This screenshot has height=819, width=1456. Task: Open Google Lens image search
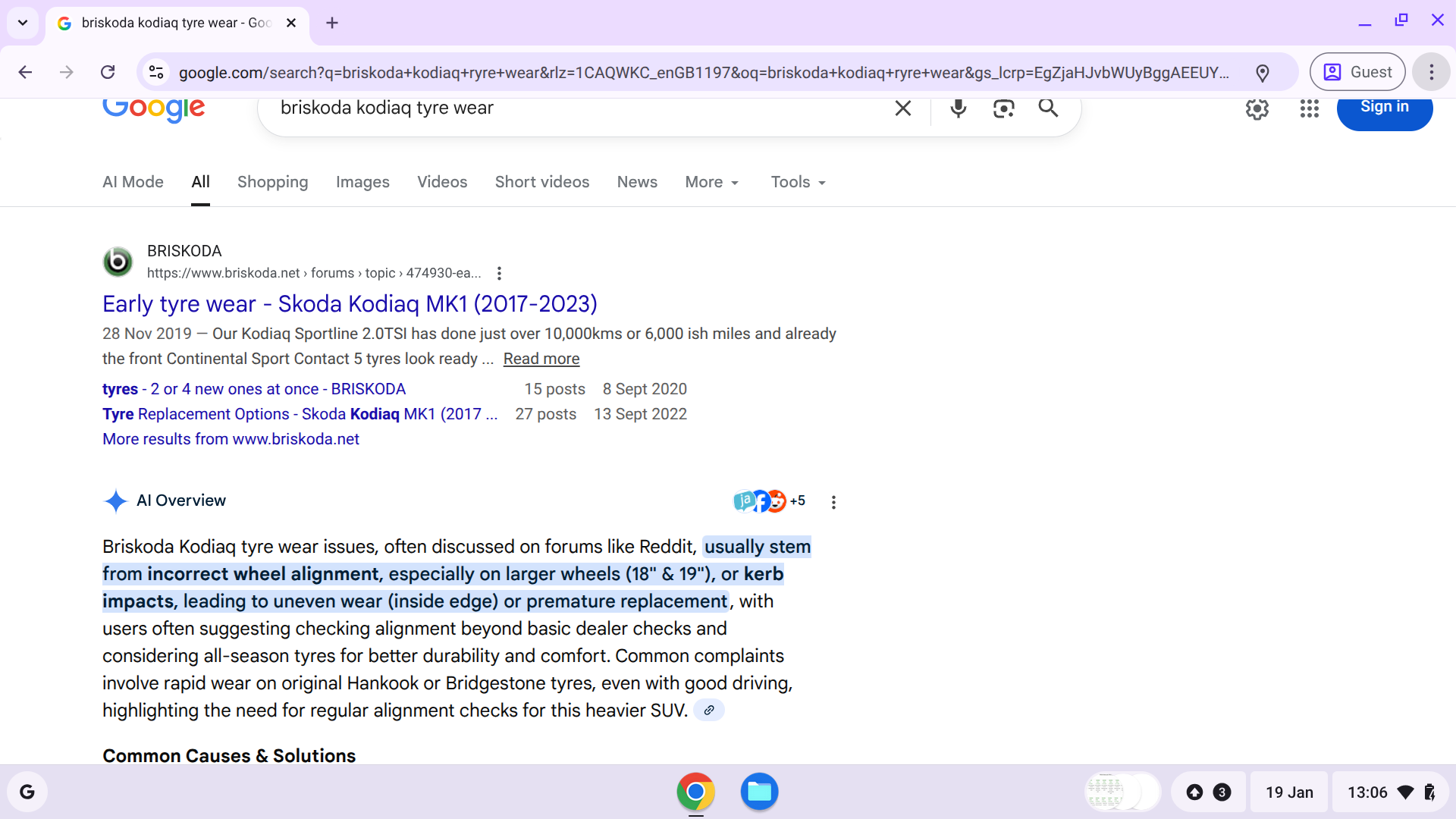pyautogui.click(x=1003, y=108)
